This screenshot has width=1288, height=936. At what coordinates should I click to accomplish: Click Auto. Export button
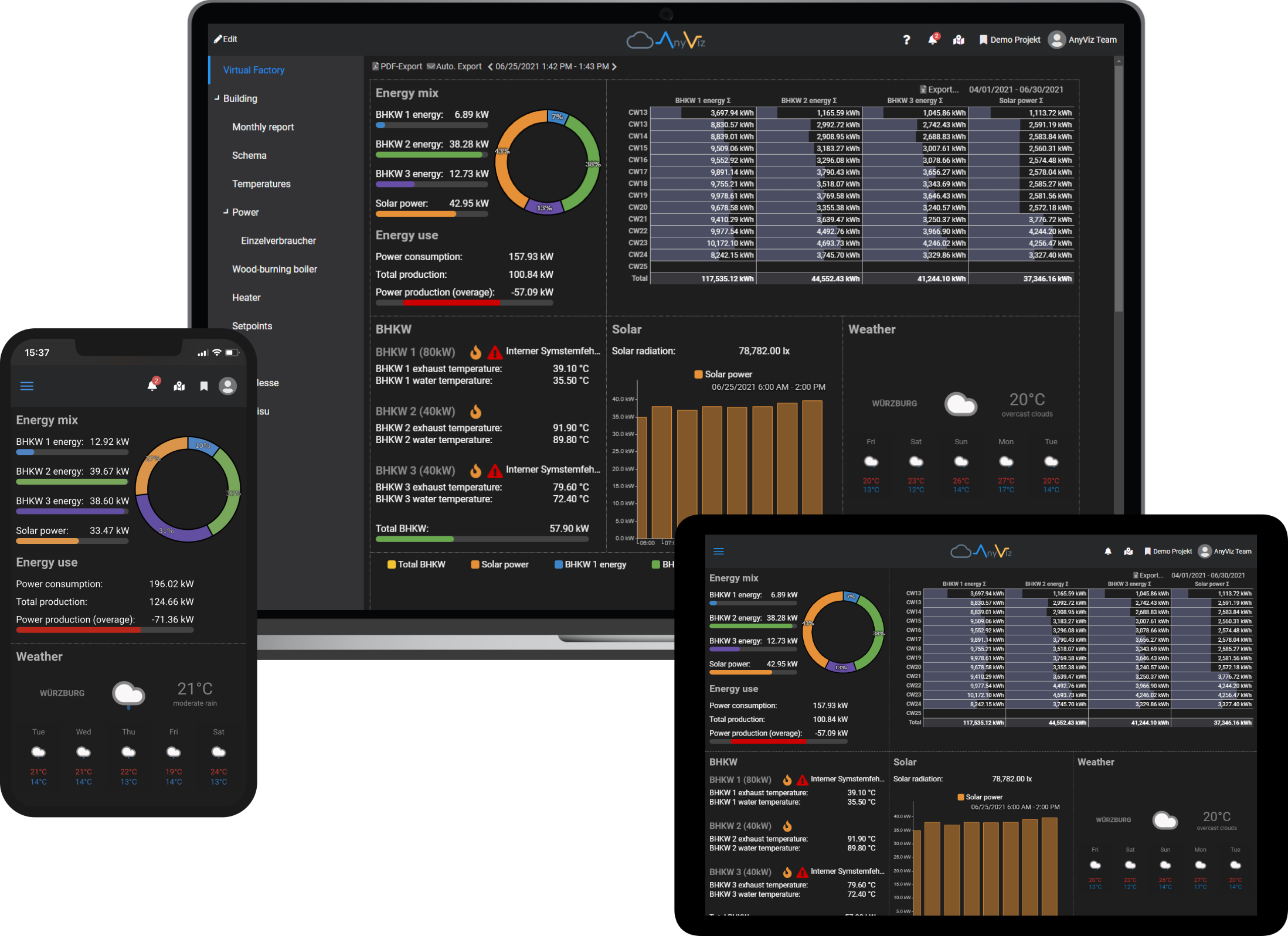click(454, 67)
